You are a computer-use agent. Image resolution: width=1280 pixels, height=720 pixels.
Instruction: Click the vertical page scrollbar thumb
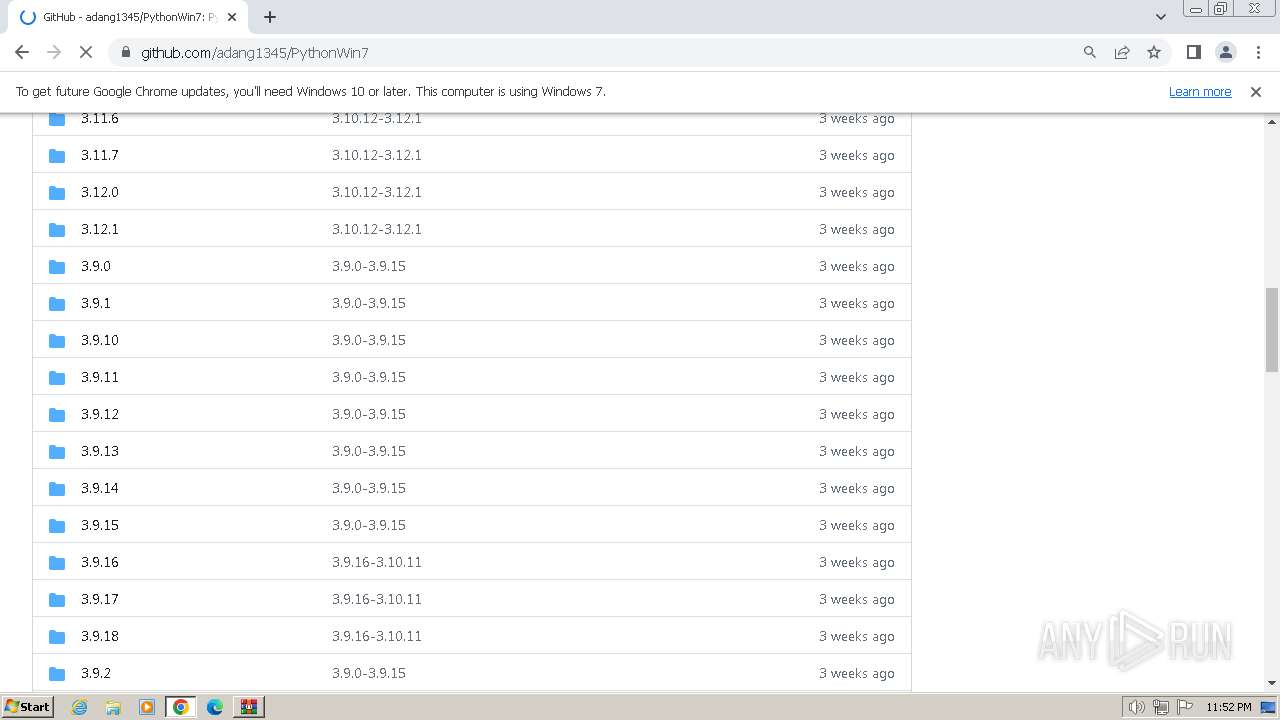[x=1272, y=329]
